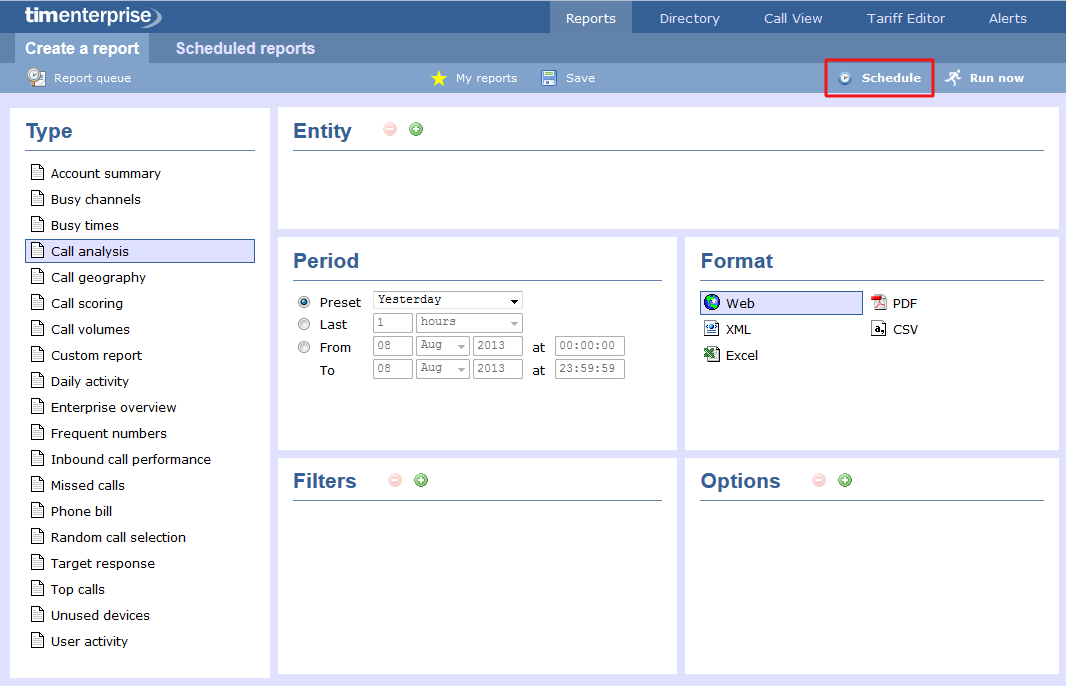Select the XML format icon
The image size is (1066, 686).
(x=713, y=329)
